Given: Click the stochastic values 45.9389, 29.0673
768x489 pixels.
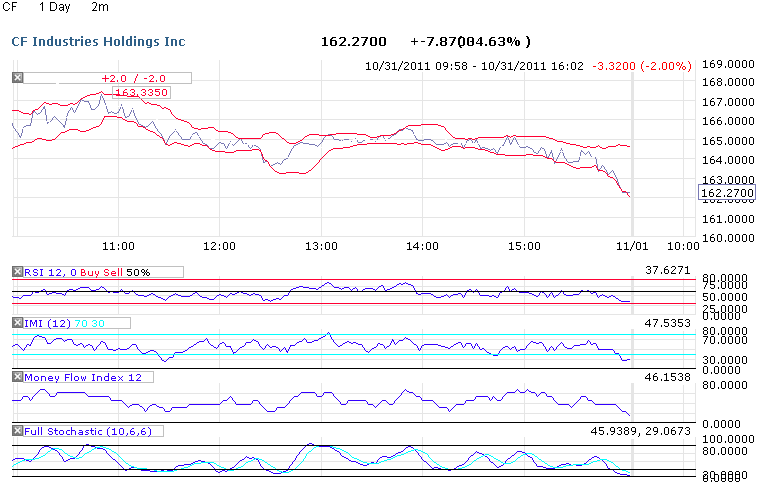Looking at the screenshot, I should 641,431.
